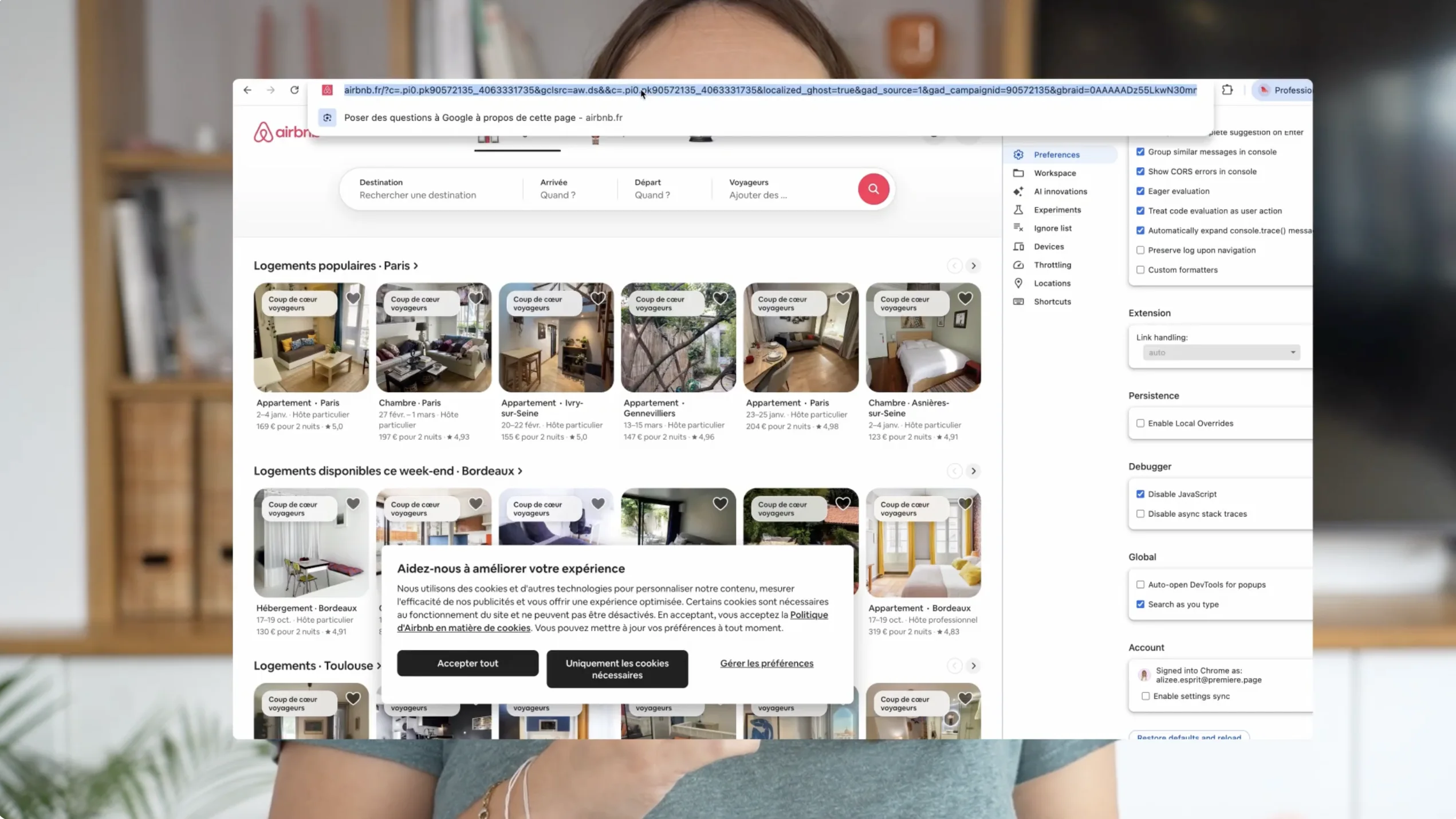Check Enable Local Overrides
Image resolution: width=1456 pixels, height=819 pixels.
pos(1140,423)
